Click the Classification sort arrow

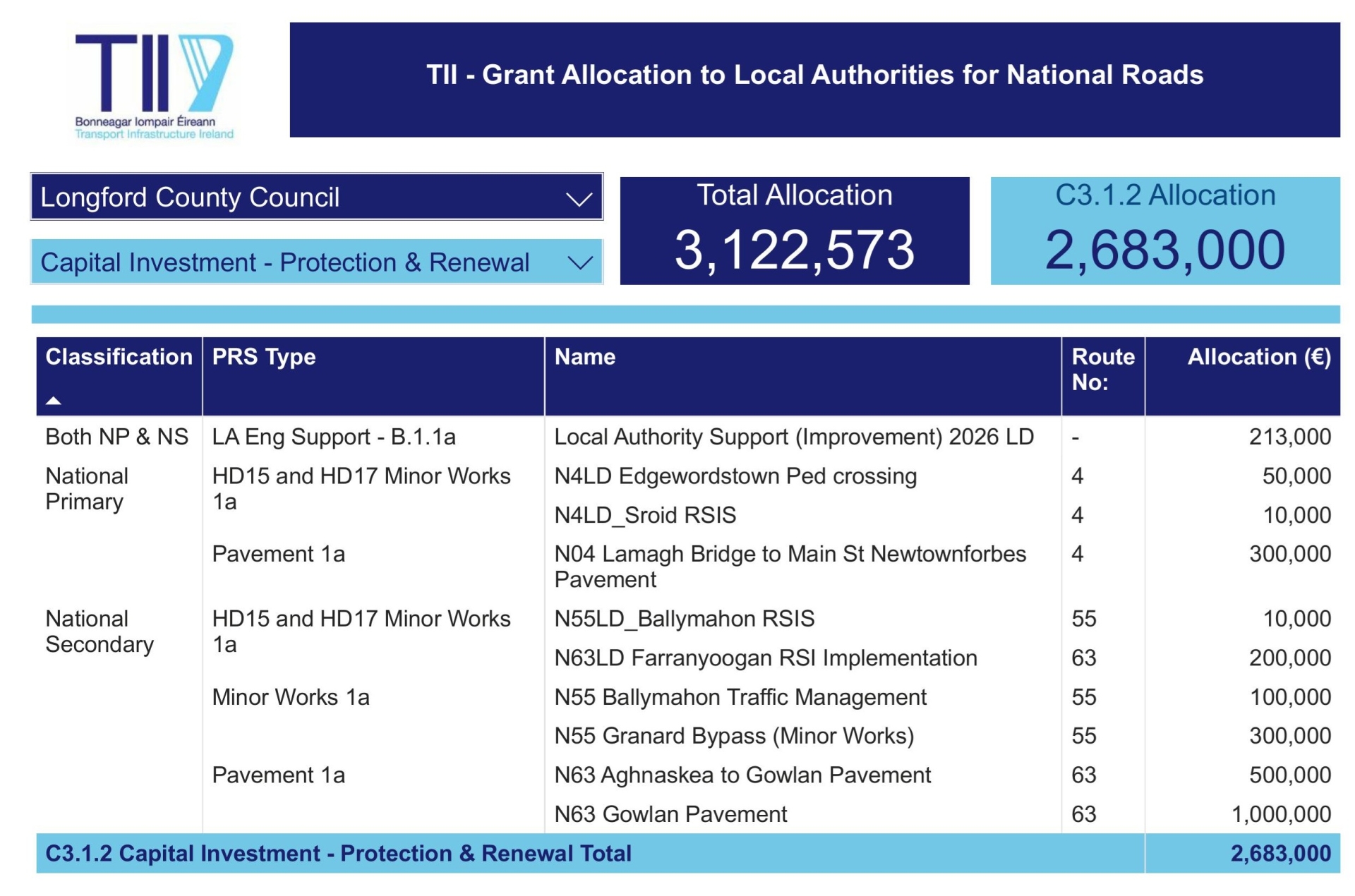tap(54, 401)
